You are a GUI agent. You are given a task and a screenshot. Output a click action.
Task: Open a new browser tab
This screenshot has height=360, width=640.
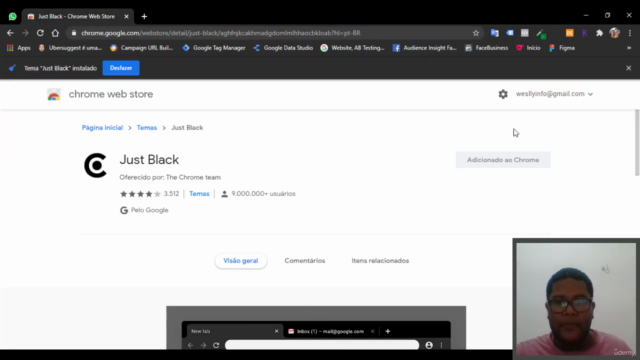tap(144, 16)
